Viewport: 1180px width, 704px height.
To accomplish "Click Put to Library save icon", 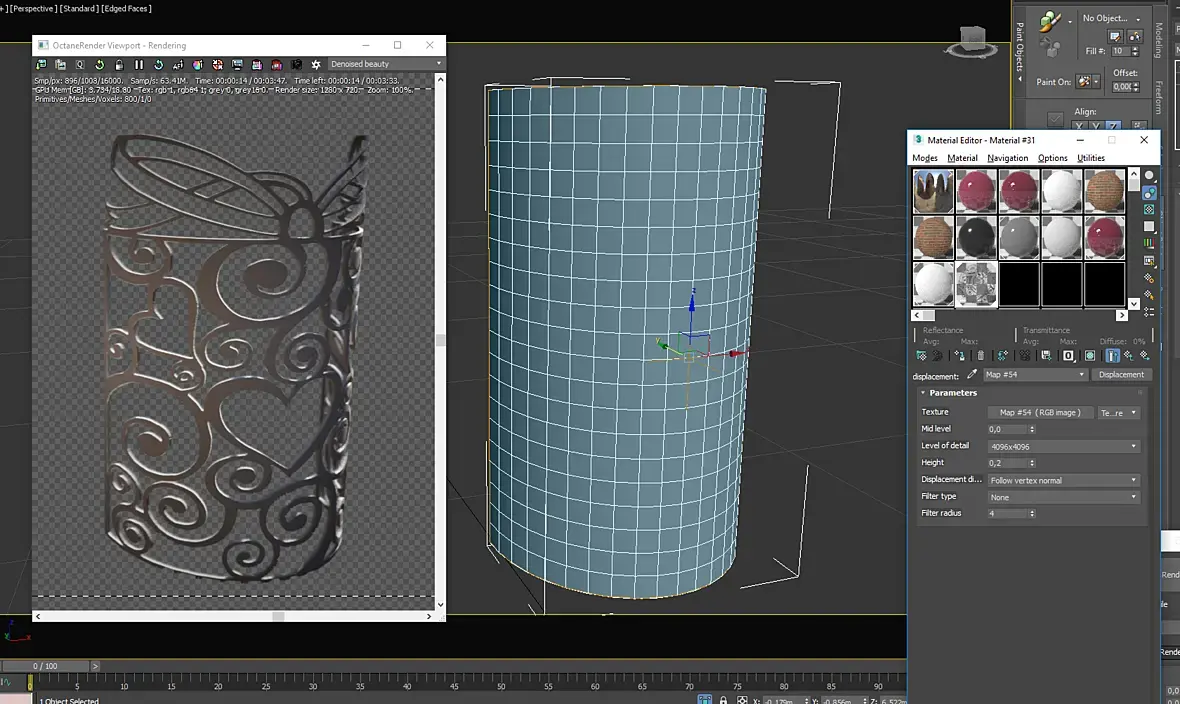I will 1046,355.
